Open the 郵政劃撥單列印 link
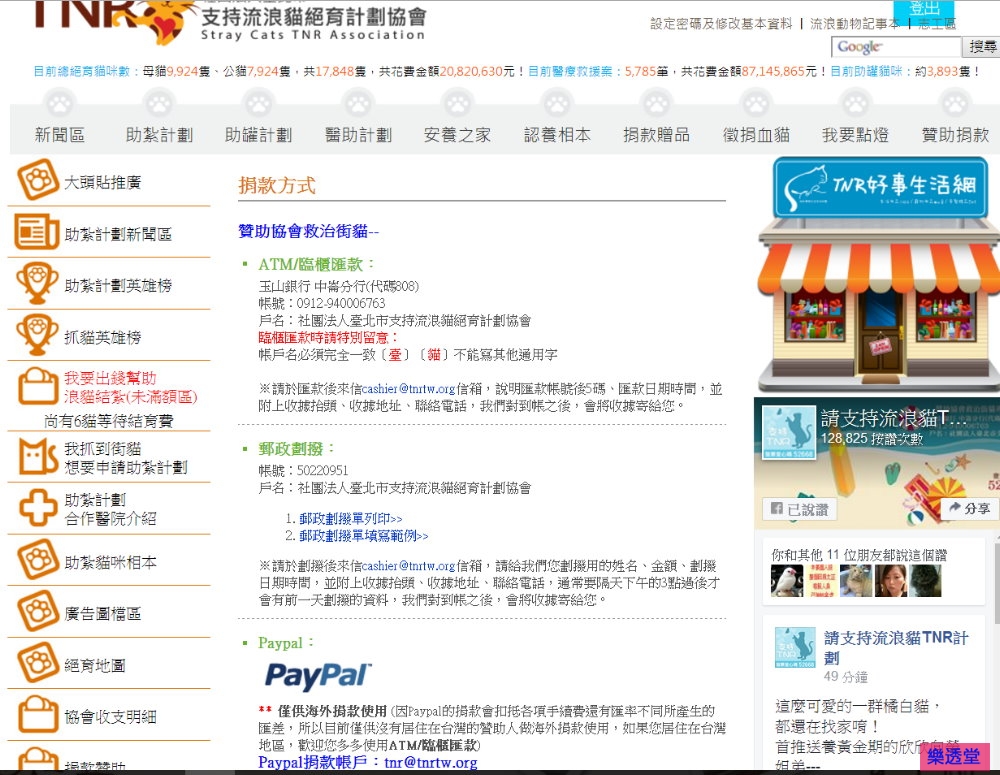The image size is (1000, 775). [350, 519]
